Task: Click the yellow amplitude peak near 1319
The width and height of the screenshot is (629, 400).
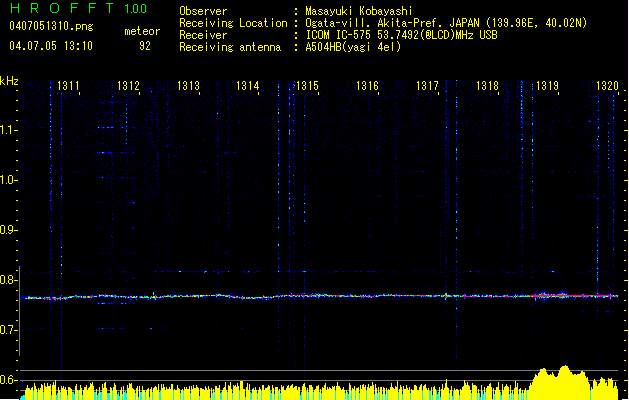Action: click(558, 377)
